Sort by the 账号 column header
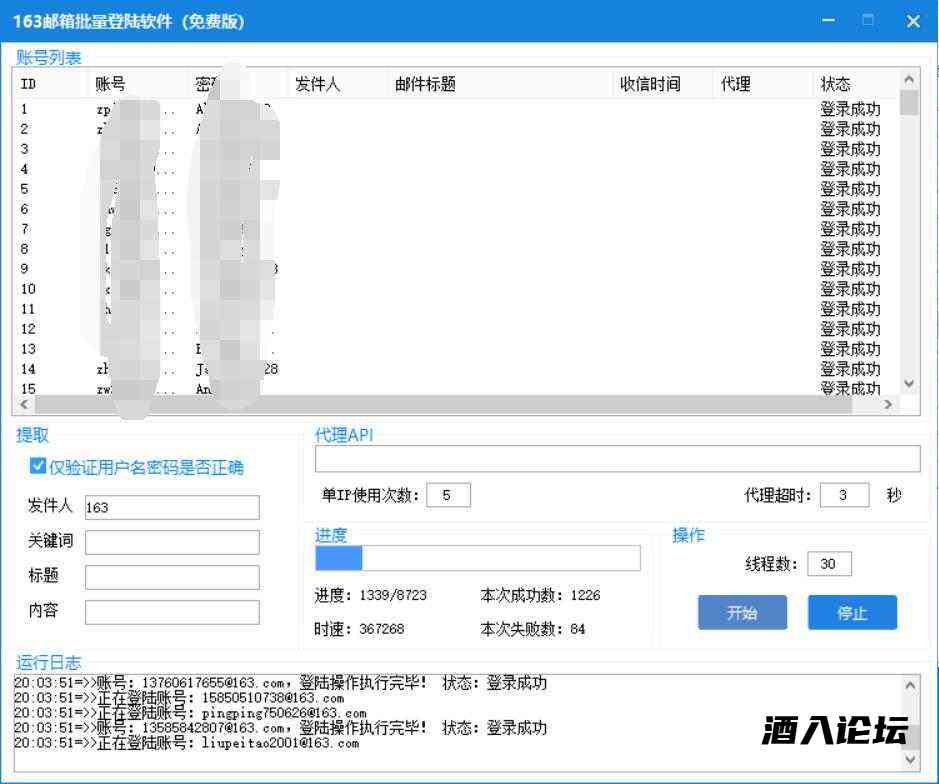The height and width of the screenshot is (784, 939). click(x=139, y=84)
